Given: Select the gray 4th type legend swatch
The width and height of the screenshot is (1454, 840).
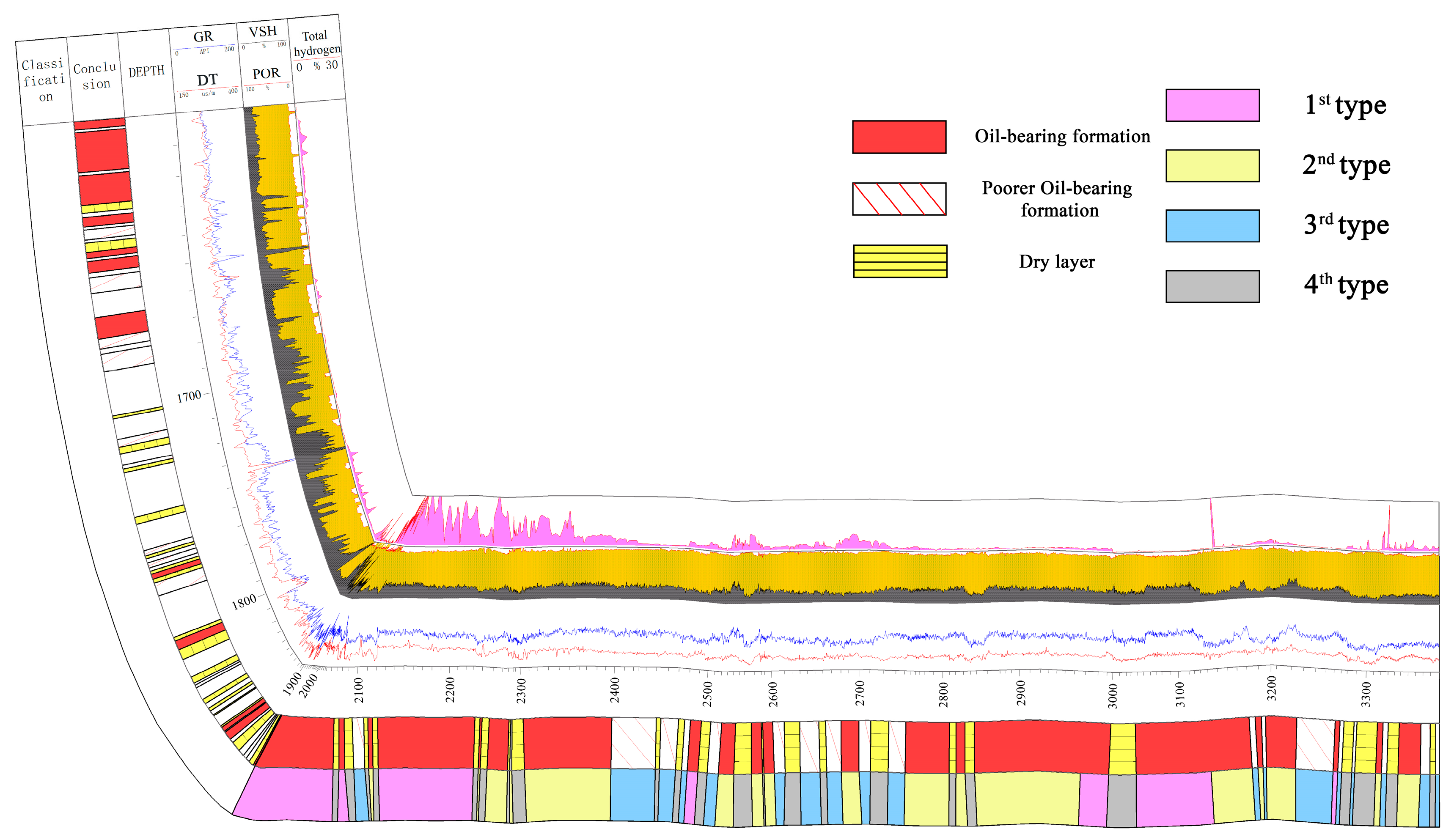Looking at the screenshot, I should pos(1212,286).
